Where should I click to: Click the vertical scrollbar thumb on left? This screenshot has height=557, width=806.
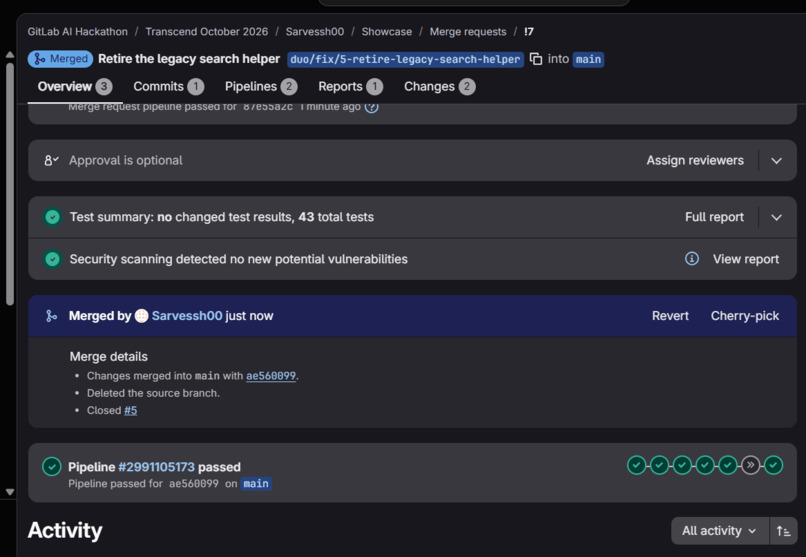pos(10,184)
